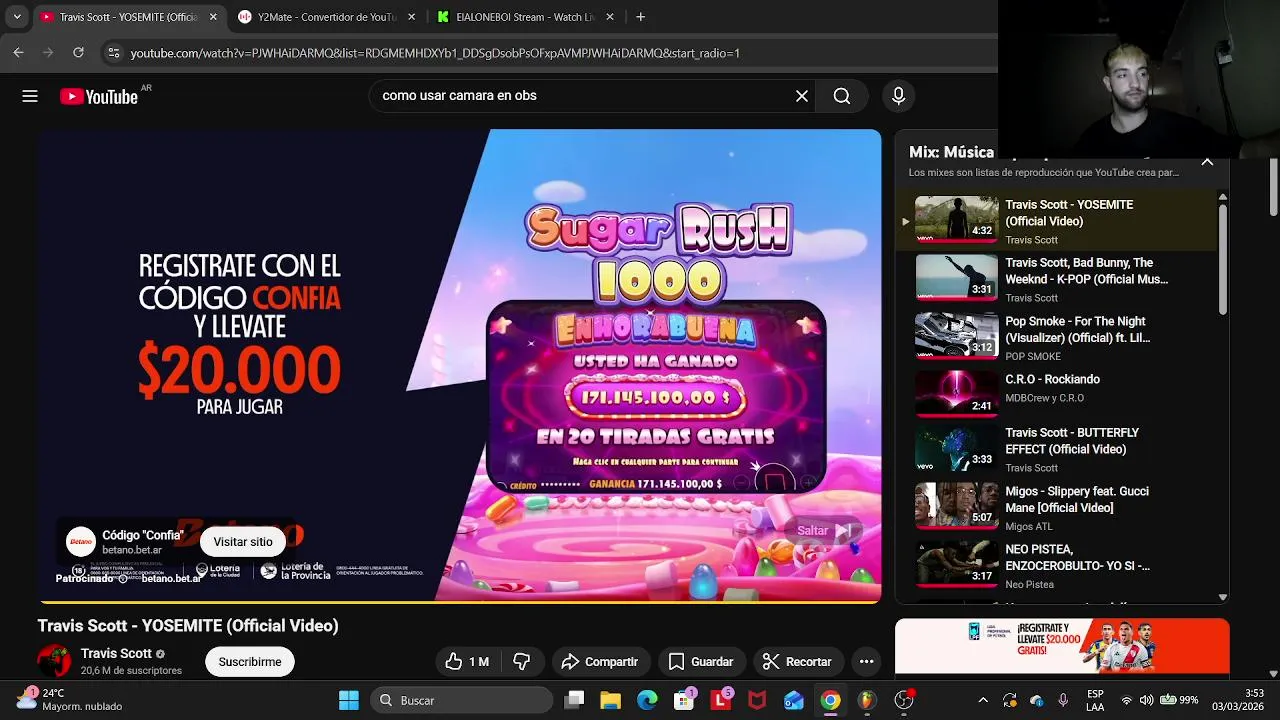1280x720 pixels.
Task: Open OBS Studio from the taskbar
Action: (904, 700)
